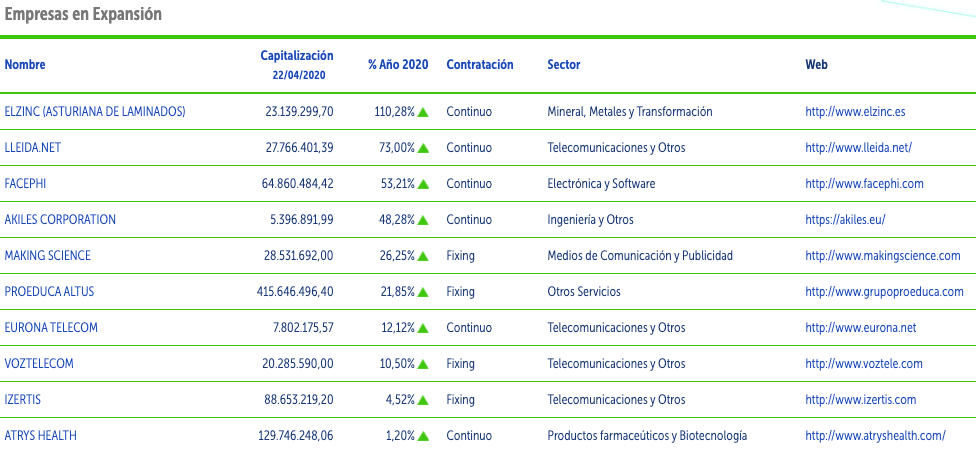
Task: Open the FACEPHI company link
Action: 26,184
